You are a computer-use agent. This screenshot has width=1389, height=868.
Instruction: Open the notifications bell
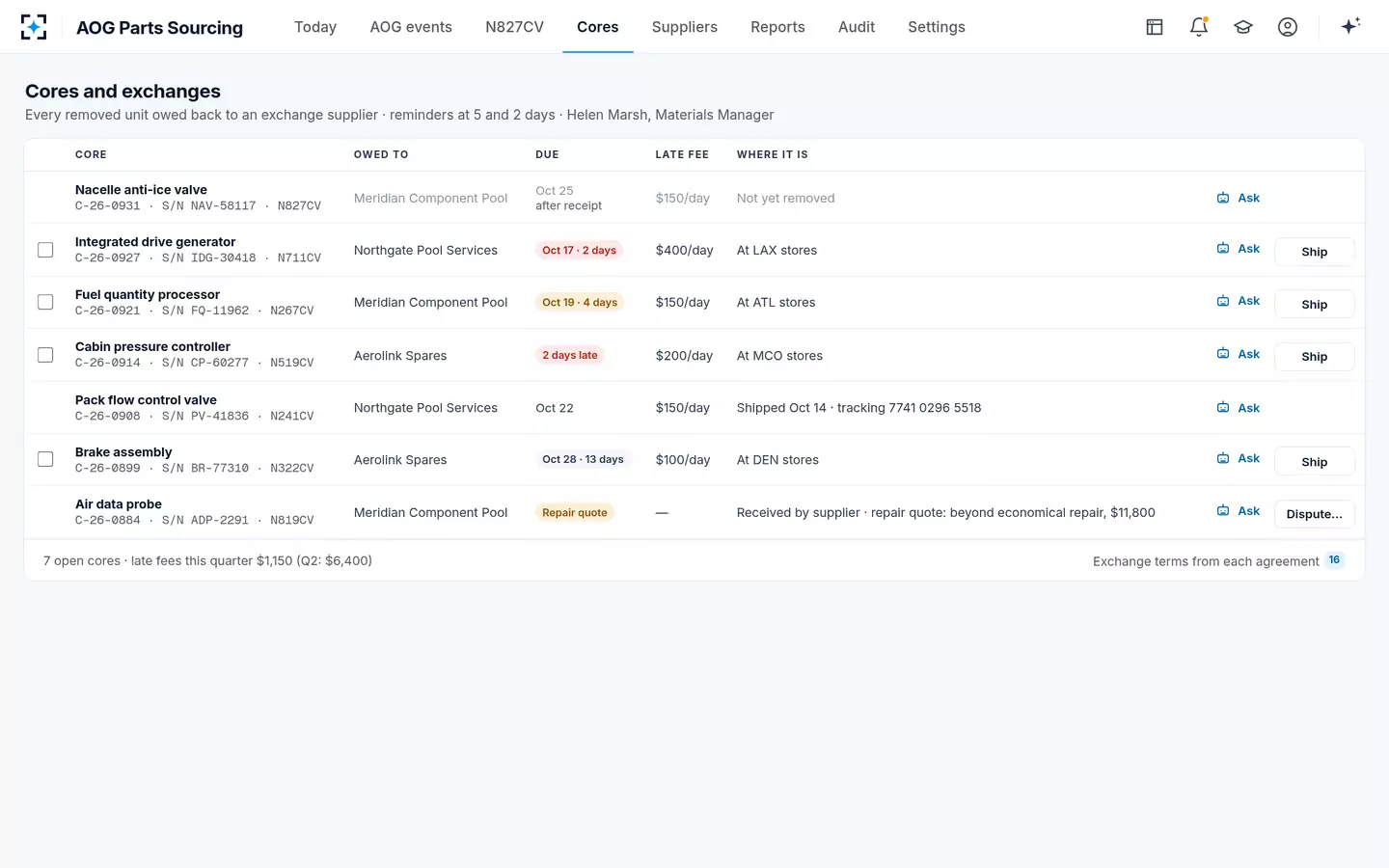click(x=1199, y=27)
